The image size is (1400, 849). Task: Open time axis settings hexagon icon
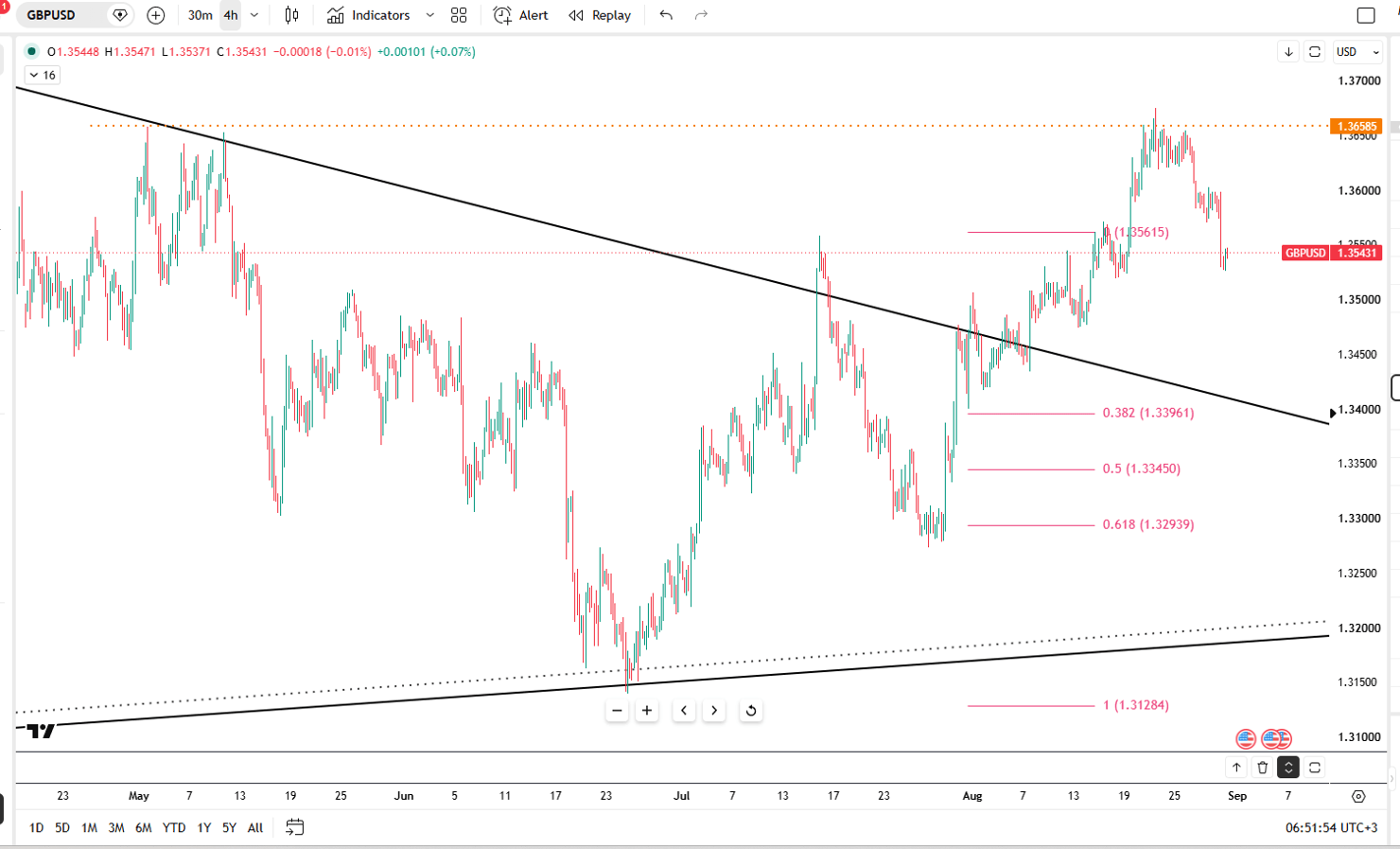pos(1358,796)
